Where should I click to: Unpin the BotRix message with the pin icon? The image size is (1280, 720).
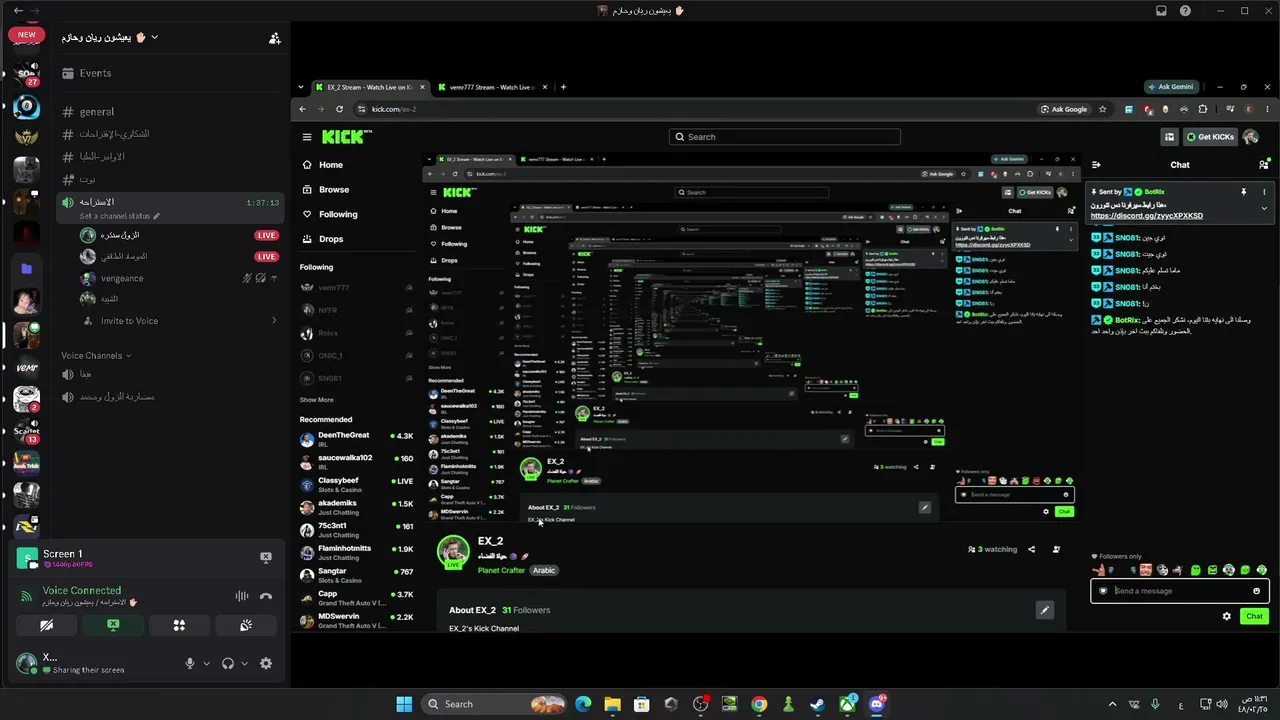(1244, 192)
